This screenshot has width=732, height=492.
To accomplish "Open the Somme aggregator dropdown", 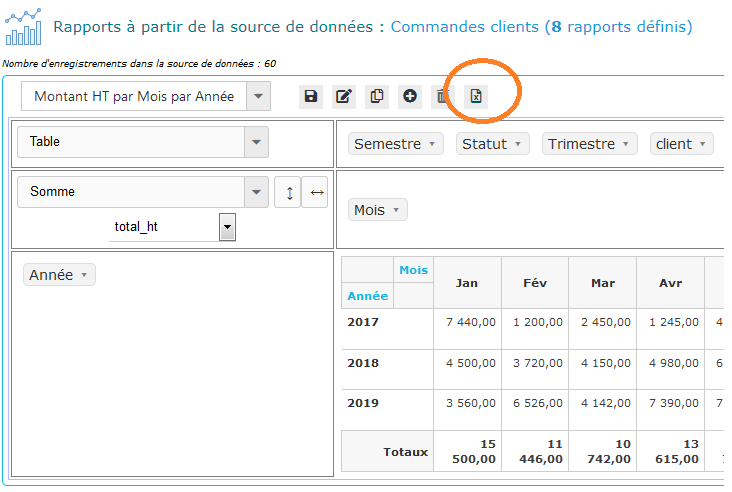I will point(143,192).
